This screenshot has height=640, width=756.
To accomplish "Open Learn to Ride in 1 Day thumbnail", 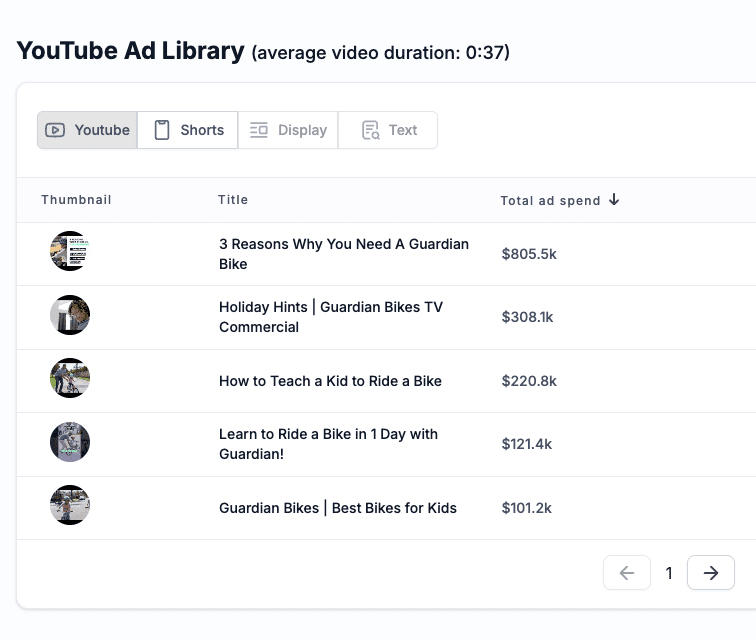I will click(70, 442).
